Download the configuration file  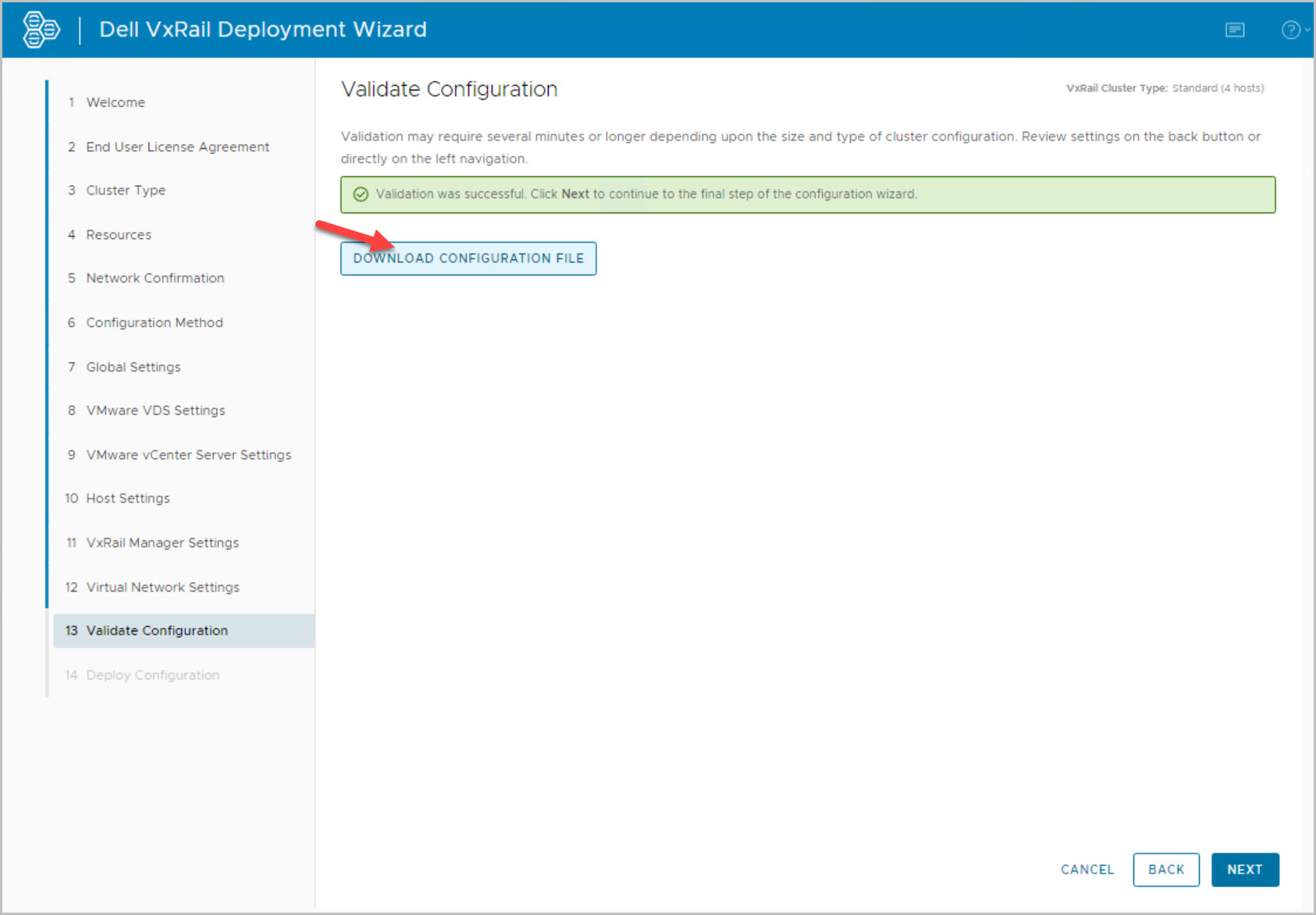tap(468, 258)
